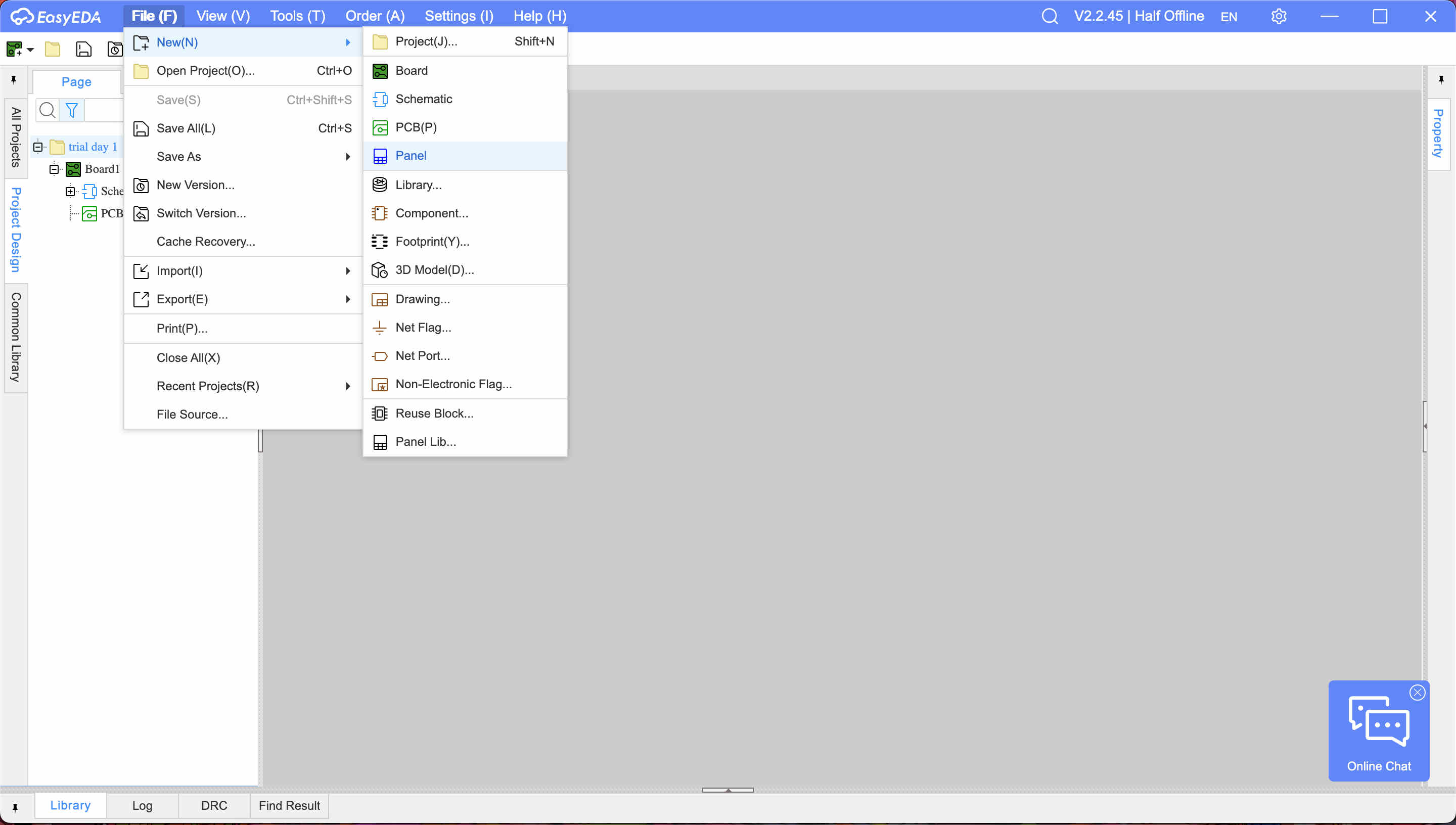Open the new board toolbar dropdown arrow

point(31,50)
